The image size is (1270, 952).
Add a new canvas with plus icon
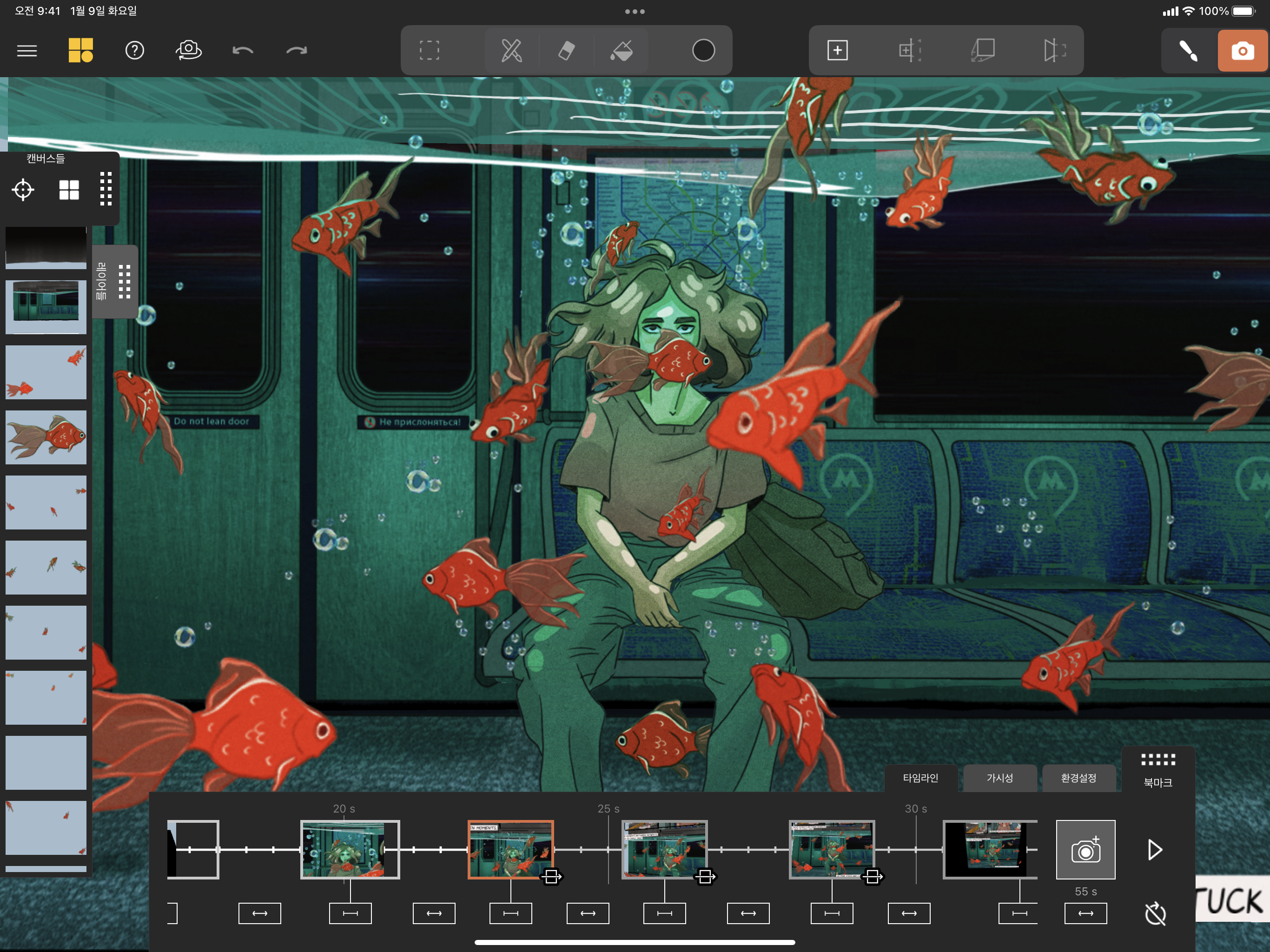[x=838, y=51]
